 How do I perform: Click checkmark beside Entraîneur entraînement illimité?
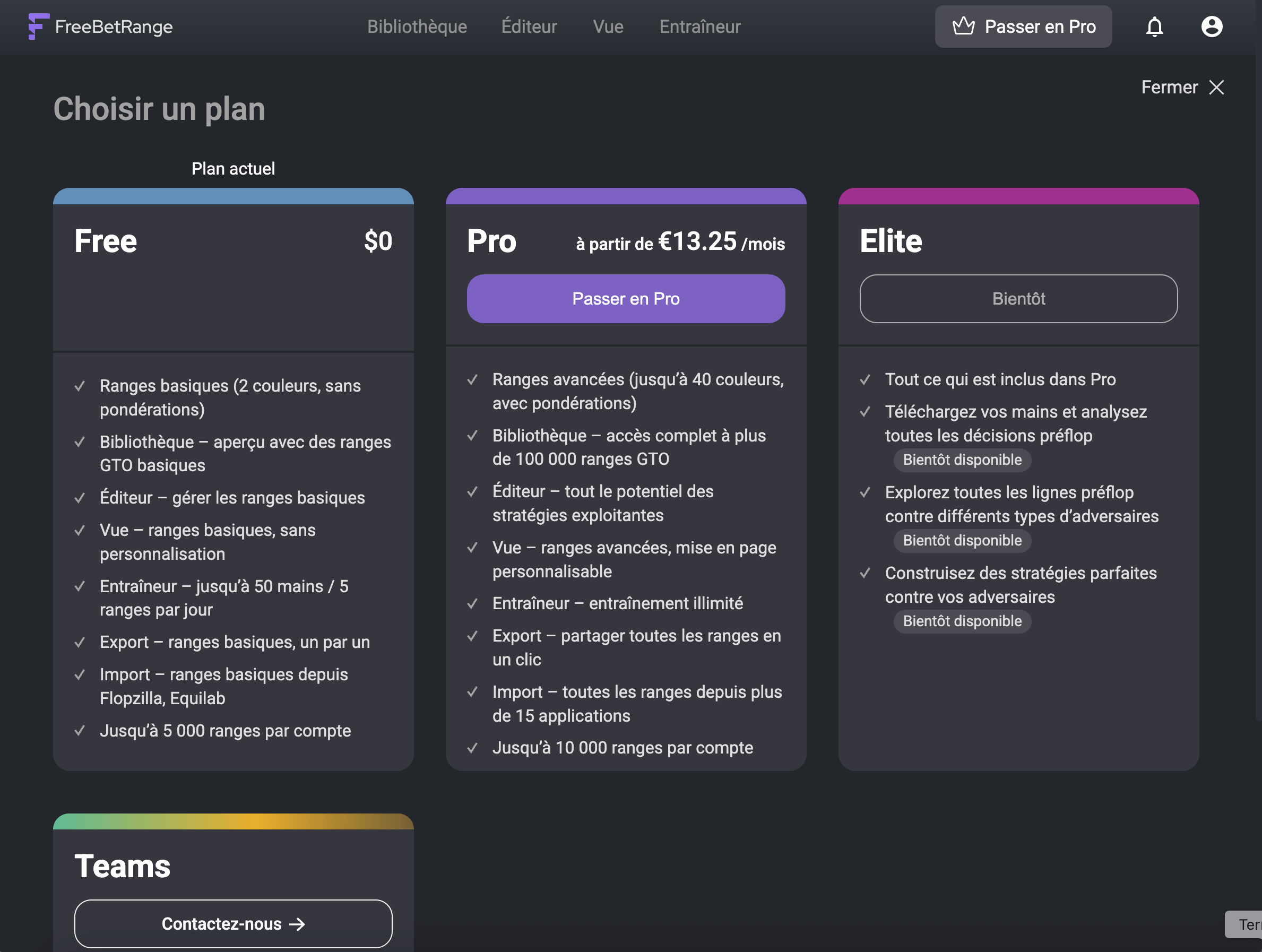472,603
